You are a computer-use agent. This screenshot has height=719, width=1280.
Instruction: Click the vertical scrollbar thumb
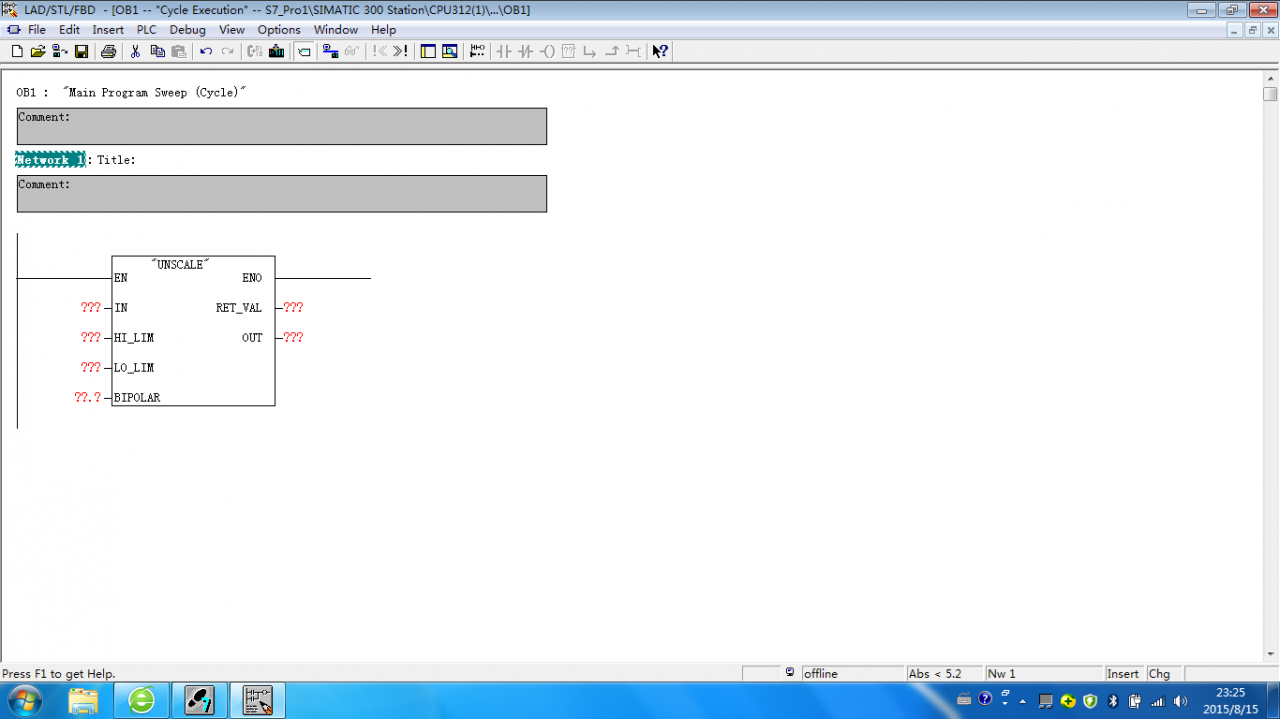pos(1270,95)
